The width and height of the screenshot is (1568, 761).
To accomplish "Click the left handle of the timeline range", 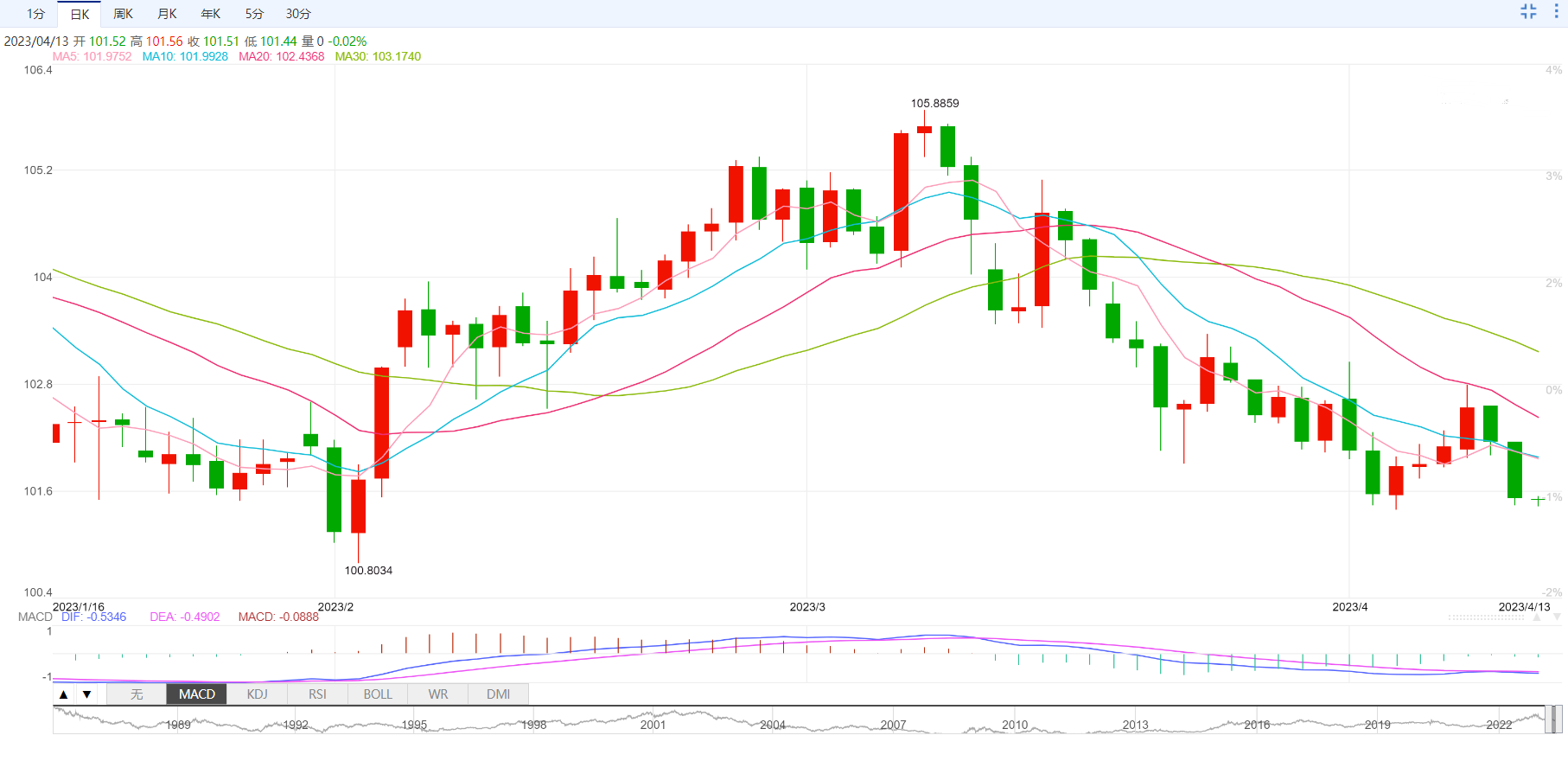I will pos(1548,719).
